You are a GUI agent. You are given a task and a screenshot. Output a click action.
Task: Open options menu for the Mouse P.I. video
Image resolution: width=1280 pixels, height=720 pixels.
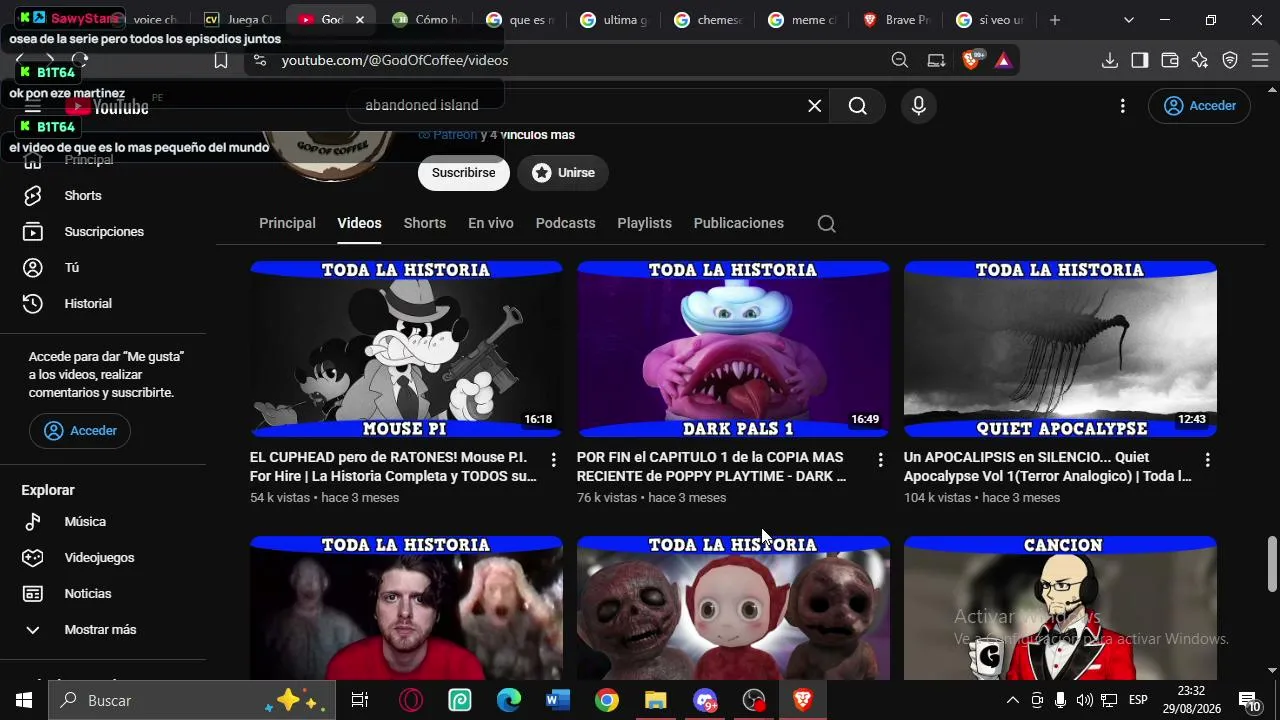pos(553,460)
